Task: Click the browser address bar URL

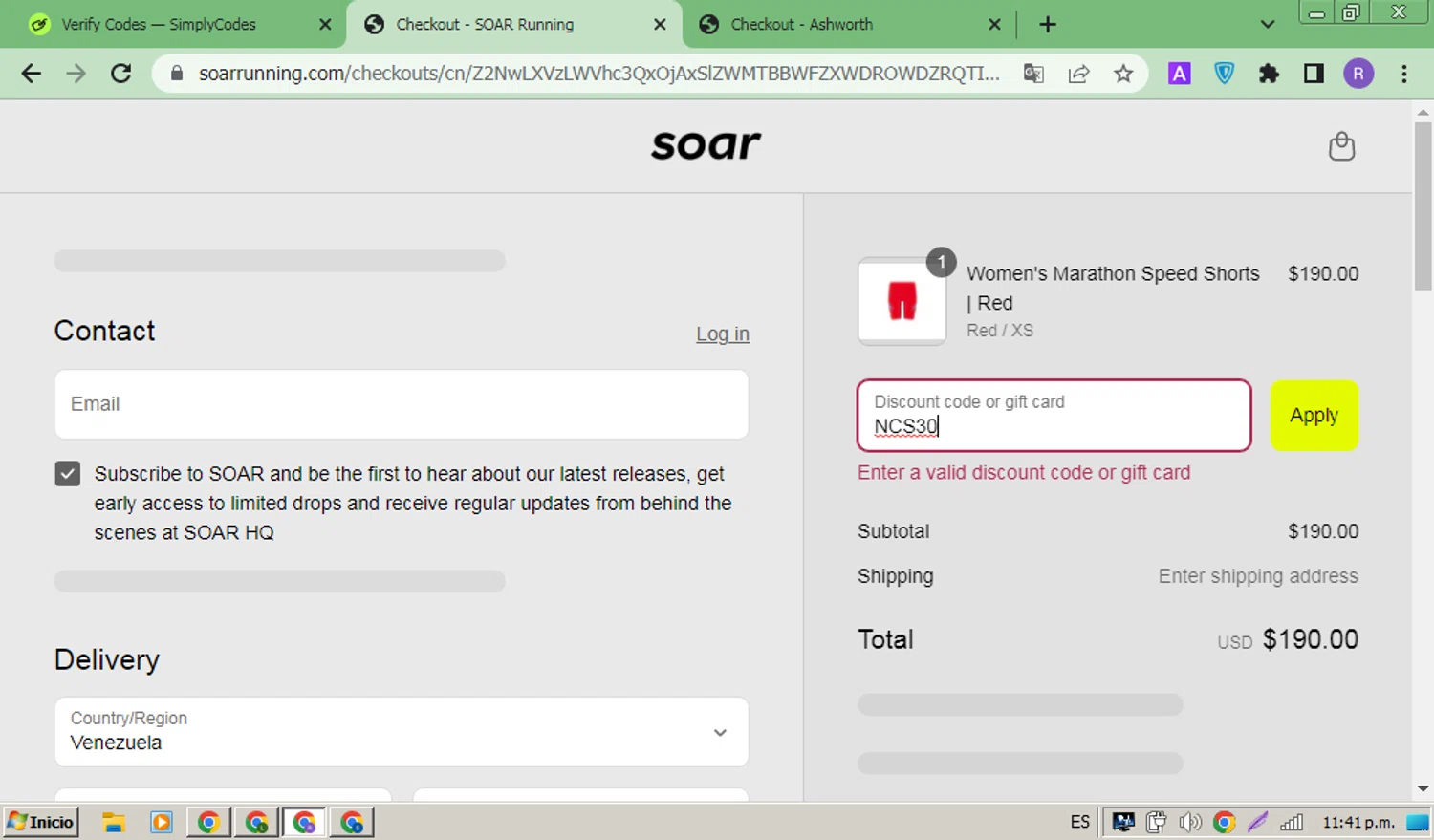Action: click(598, 74)
